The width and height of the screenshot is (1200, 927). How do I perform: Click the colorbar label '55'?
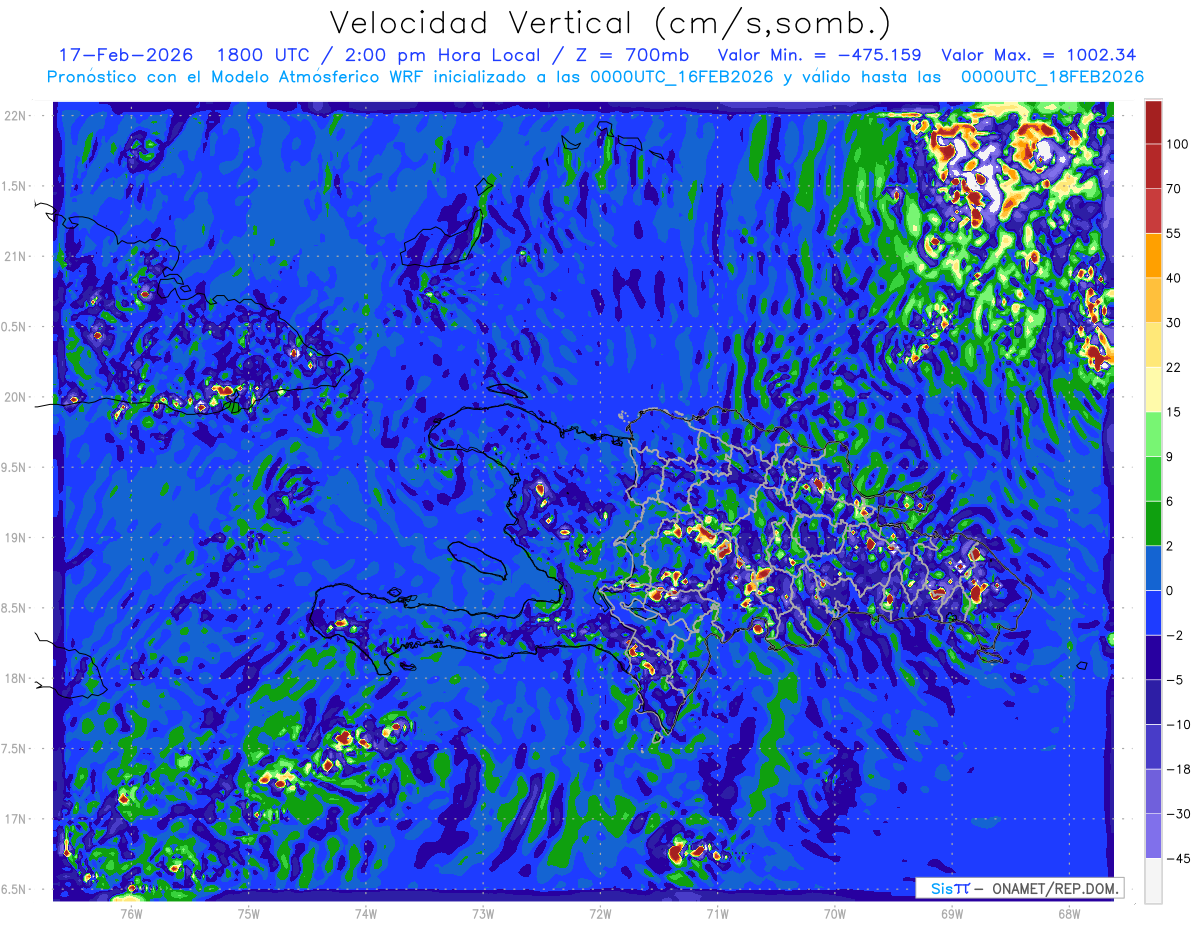(x=1174, y=233)
